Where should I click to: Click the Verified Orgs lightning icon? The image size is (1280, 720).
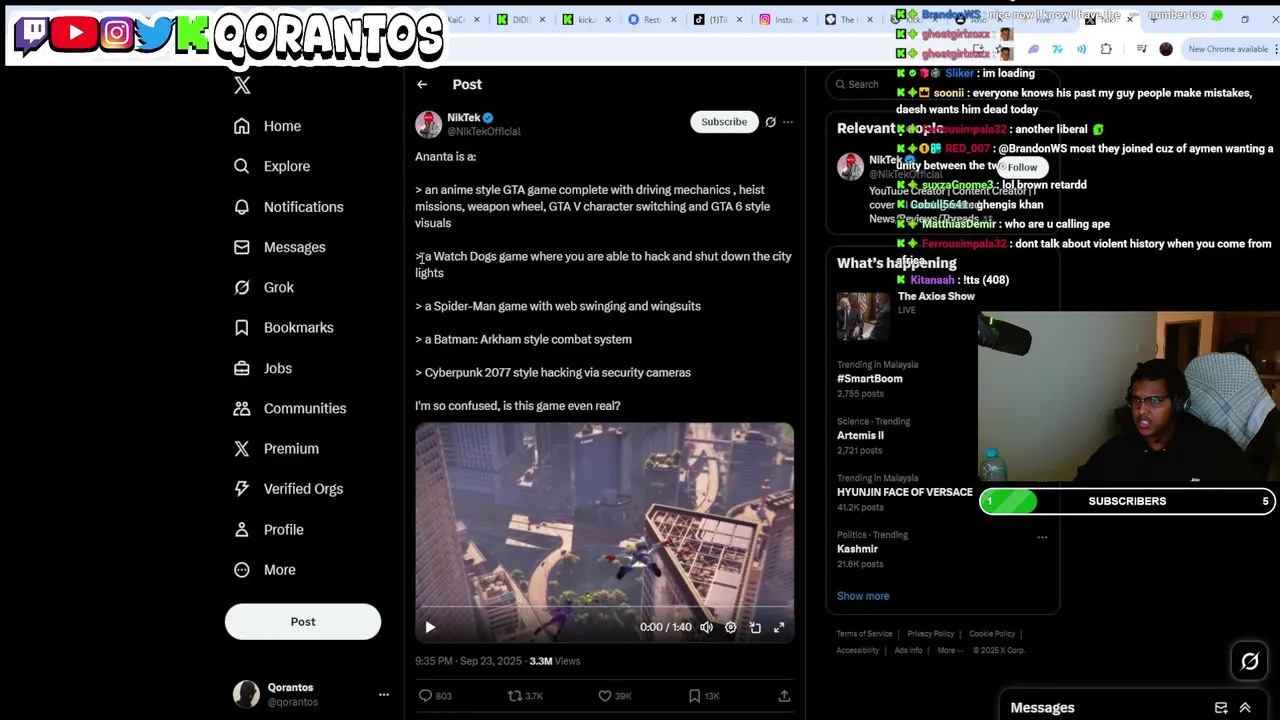coord(241,488)
